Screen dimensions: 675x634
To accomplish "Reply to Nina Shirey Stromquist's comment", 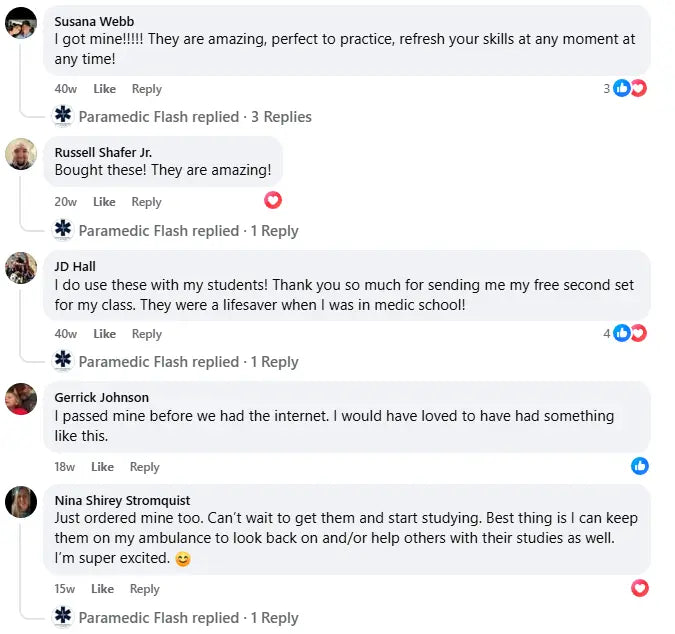I will point(144,589).
